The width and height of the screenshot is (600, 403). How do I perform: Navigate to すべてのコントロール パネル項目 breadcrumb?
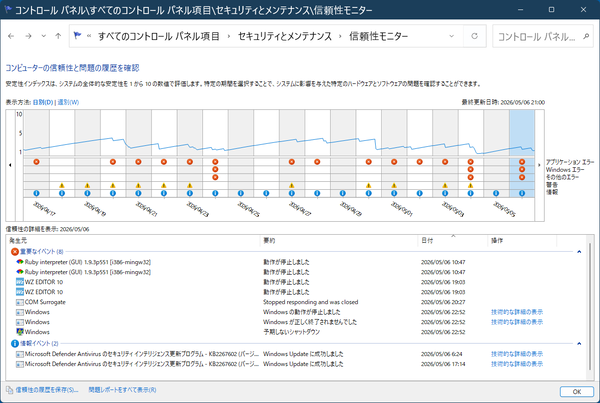(158, 36)
